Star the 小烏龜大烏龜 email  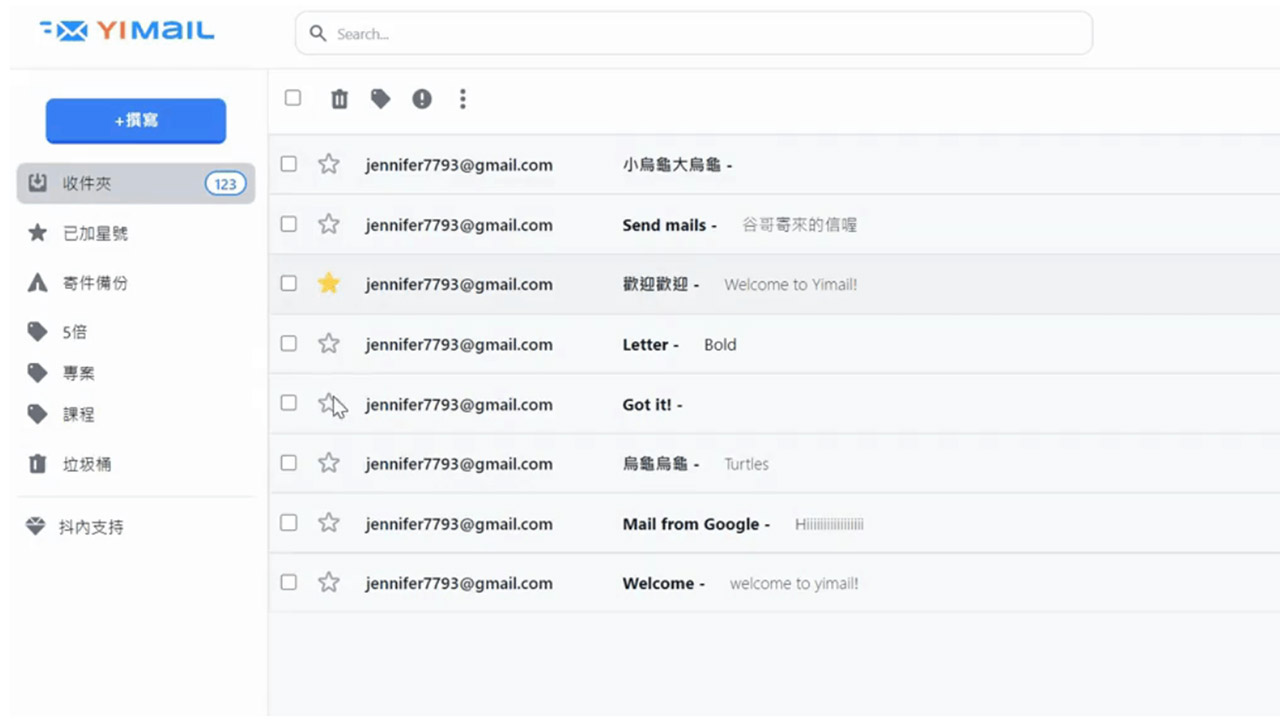[x=329, y=164]
